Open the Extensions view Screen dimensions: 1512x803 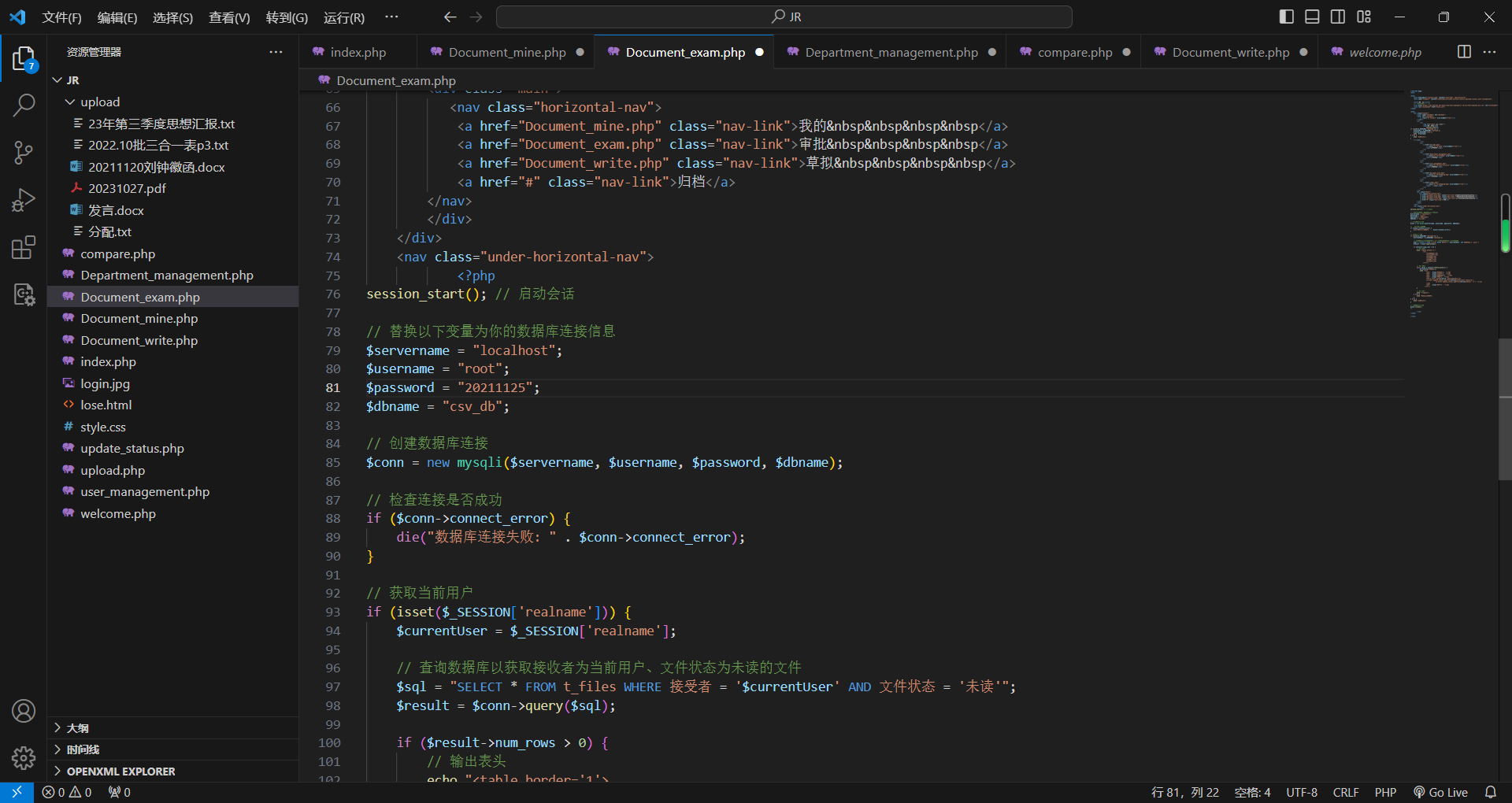[x=24, y=248]
